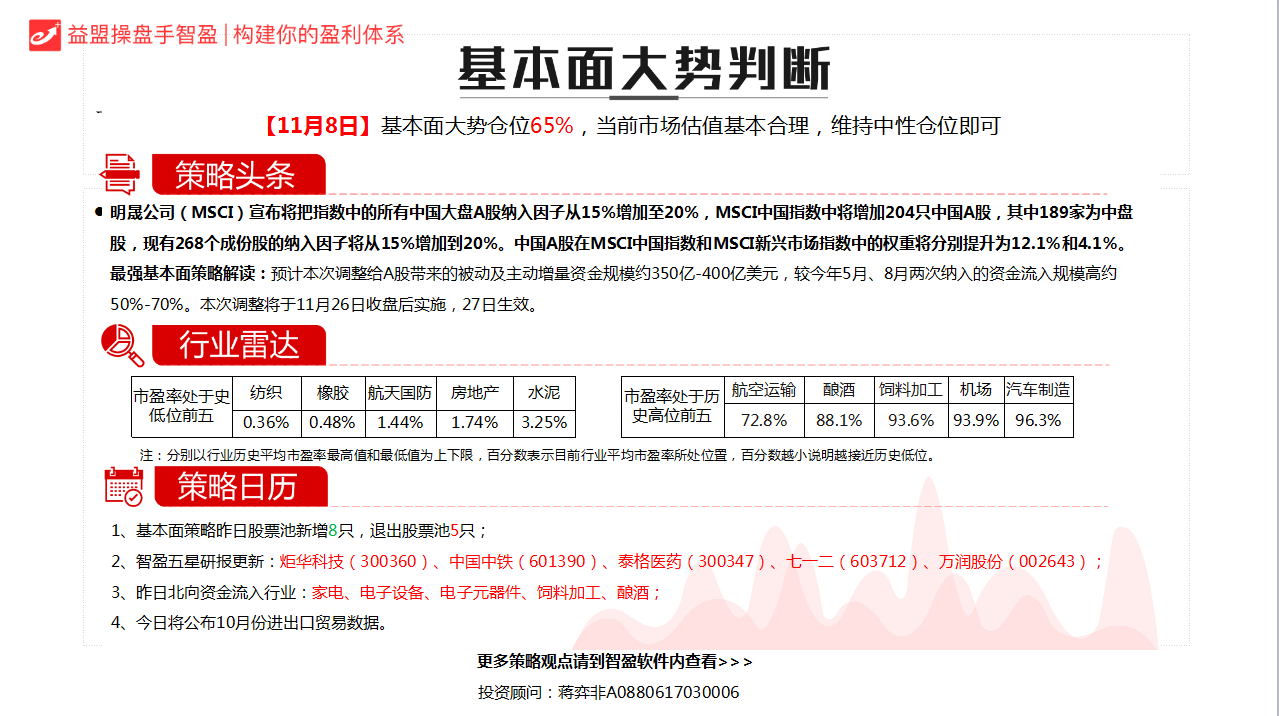
Task: Click the newspaper icon beside 策略头条
Action: (x=120, y=174)
